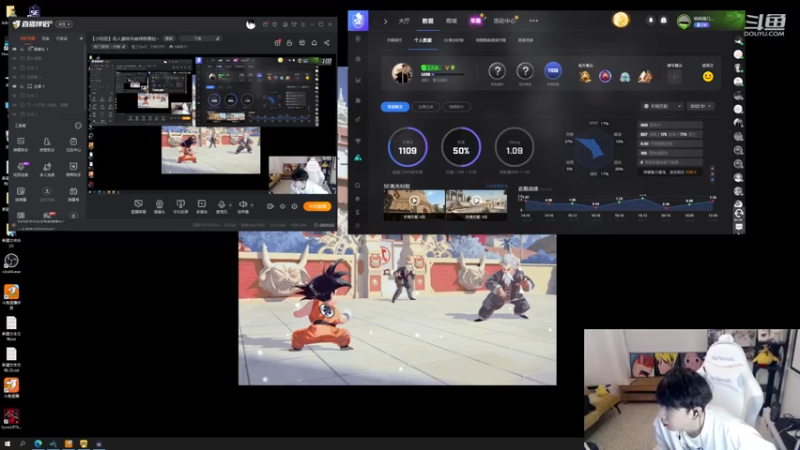
Task: Open the match type dropdown above the radar chart
Action: click(x=662, y=106)
